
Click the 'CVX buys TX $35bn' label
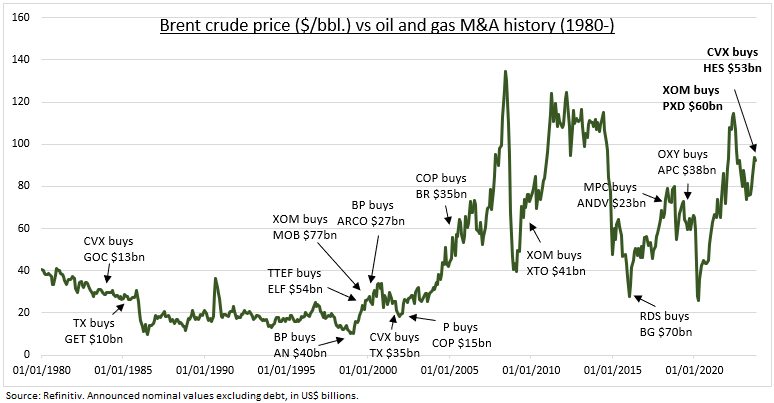394,345
